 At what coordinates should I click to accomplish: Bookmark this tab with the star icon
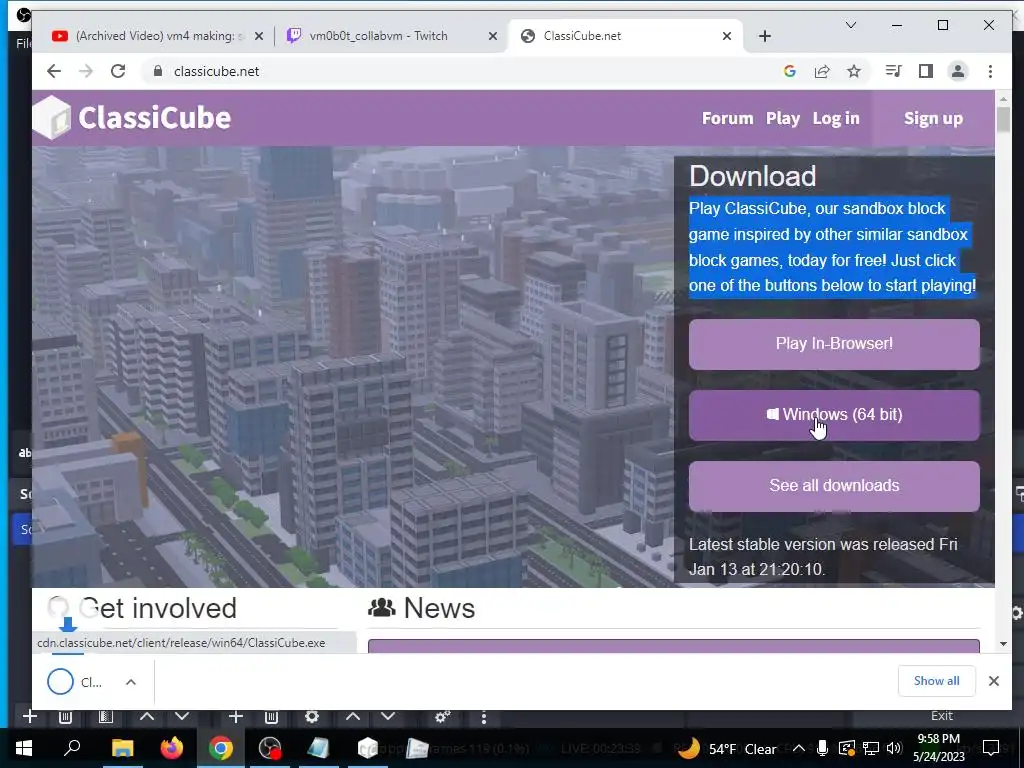(854, 71)
